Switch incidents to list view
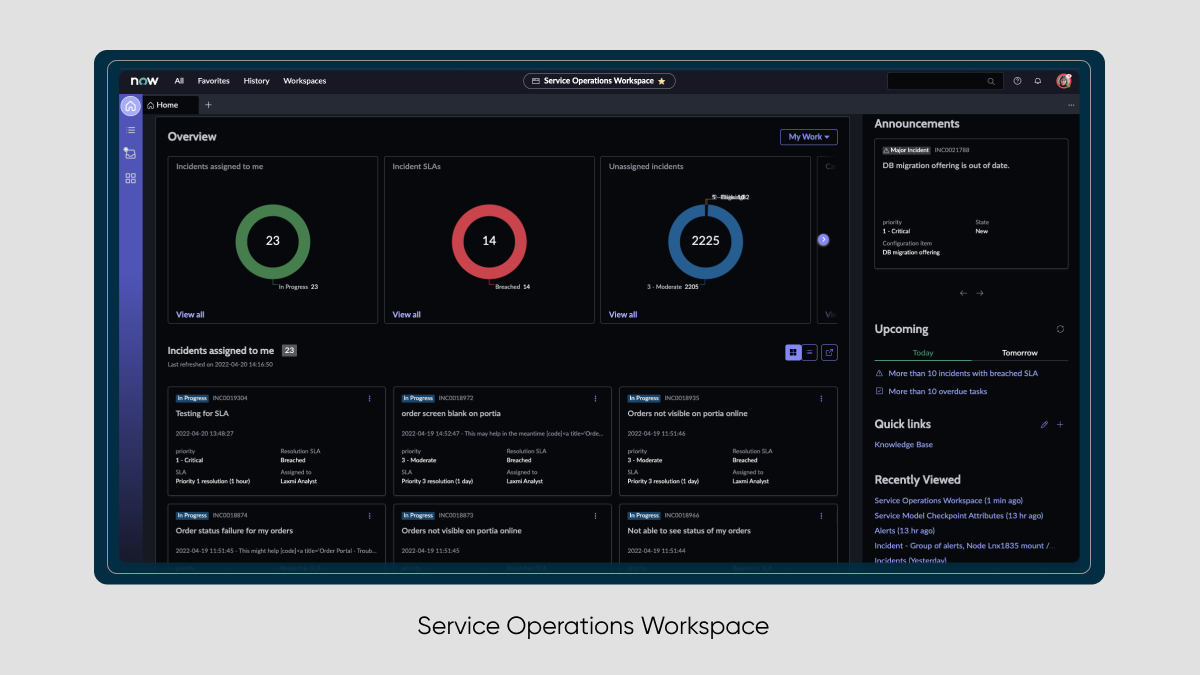The image size is (1200, 675). coord(810,352)
